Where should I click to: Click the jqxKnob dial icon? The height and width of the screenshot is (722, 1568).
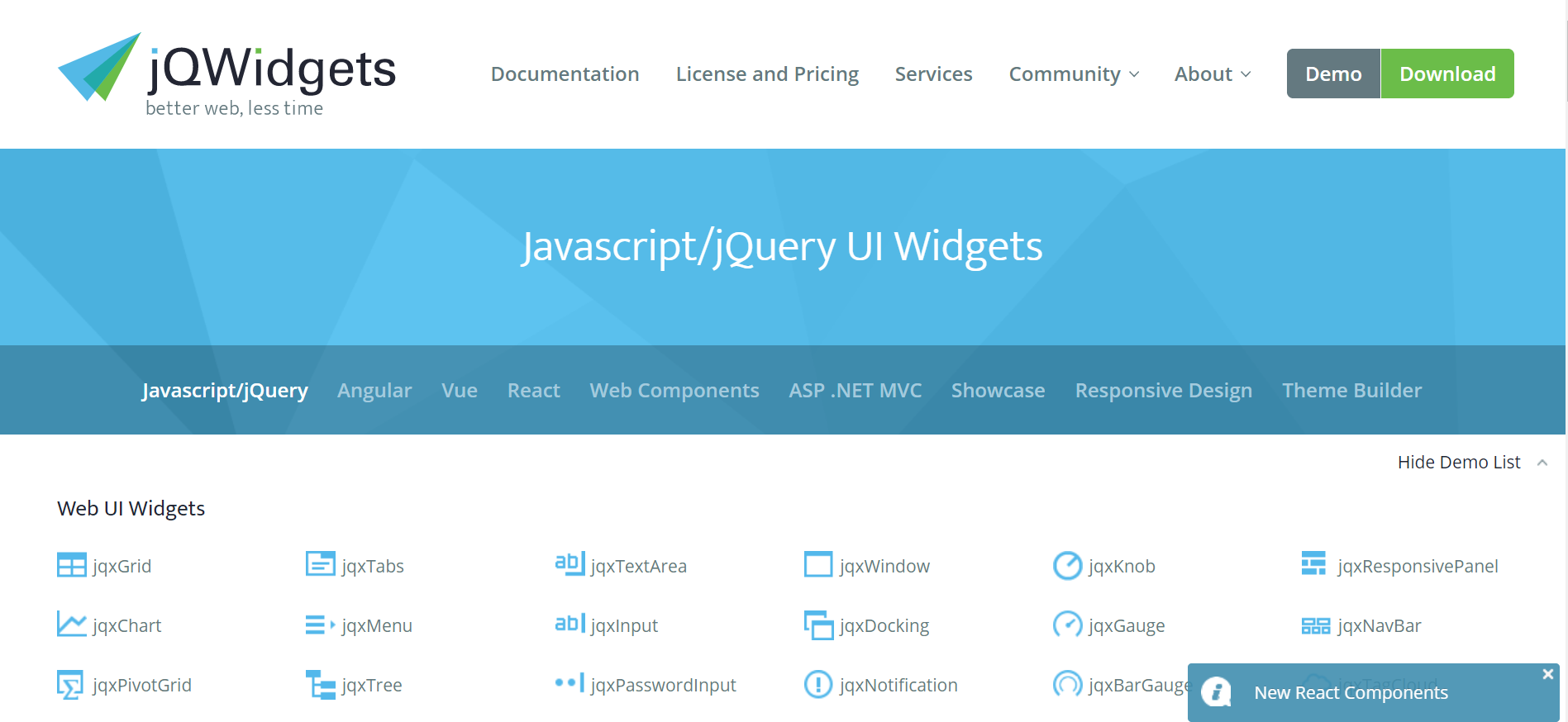1067,566
